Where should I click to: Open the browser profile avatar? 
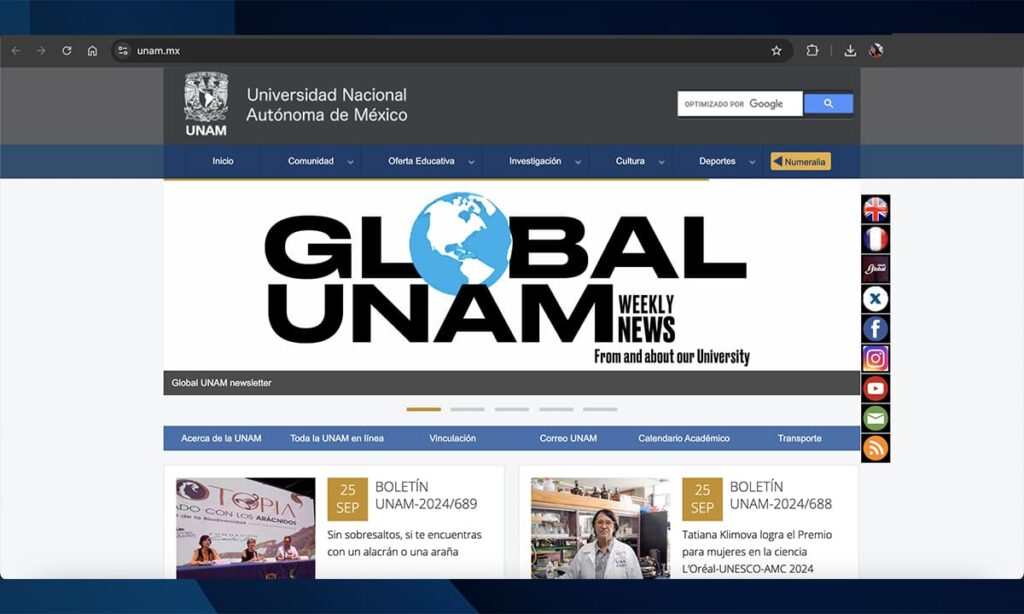[876, 50]
